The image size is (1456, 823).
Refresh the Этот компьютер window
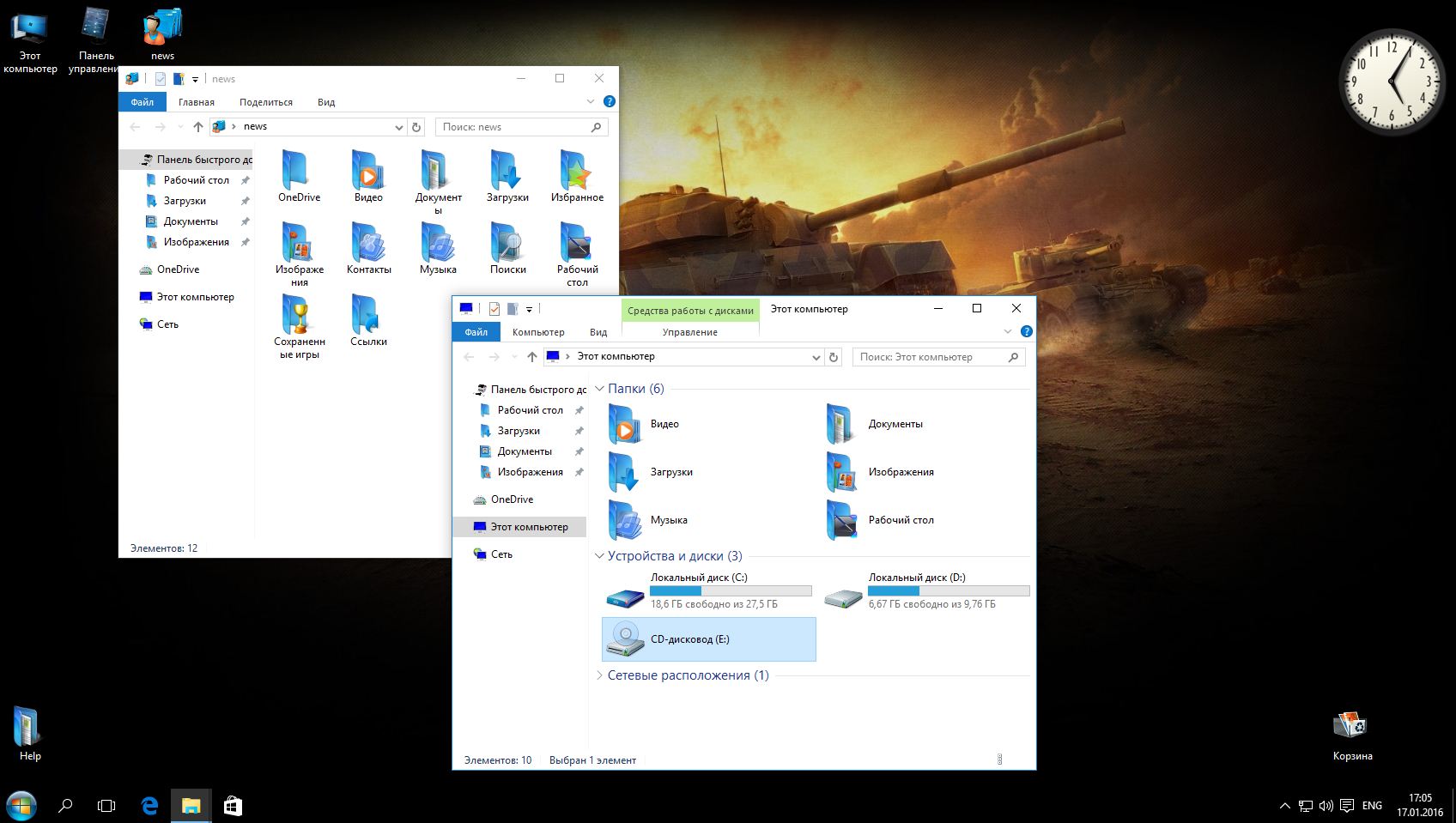tap(834, 357)
